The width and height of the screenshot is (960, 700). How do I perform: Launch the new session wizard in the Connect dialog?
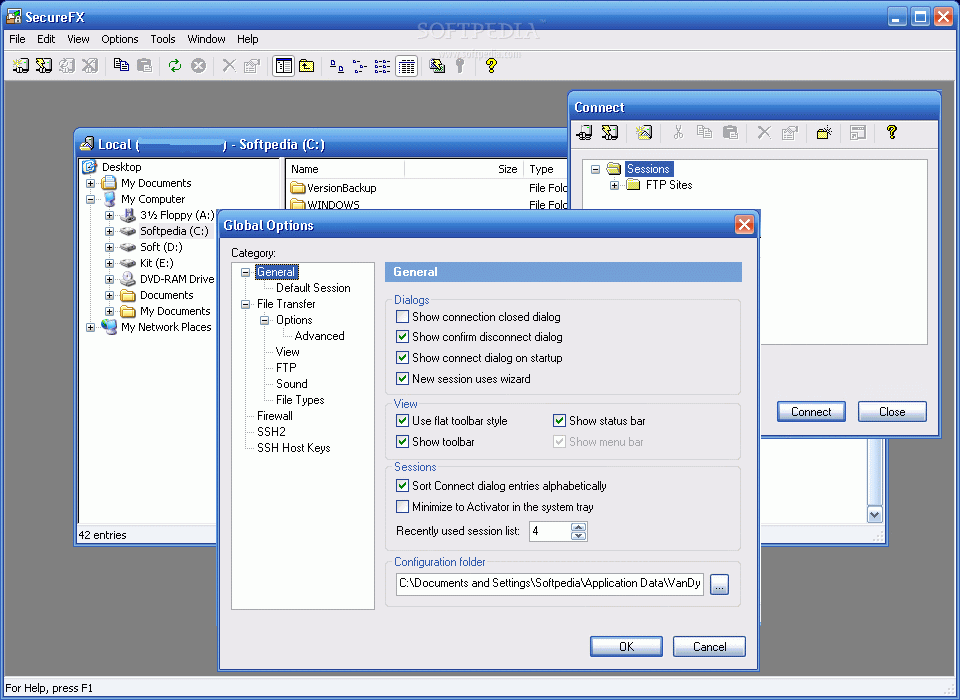645,132
